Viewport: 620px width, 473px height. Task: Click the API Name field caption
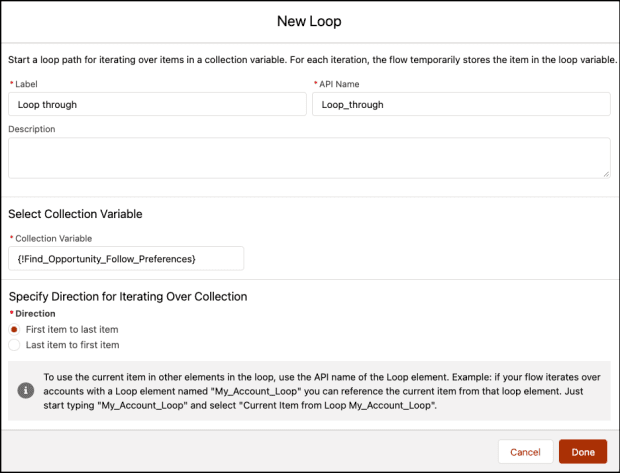click(x=339, y=84)
